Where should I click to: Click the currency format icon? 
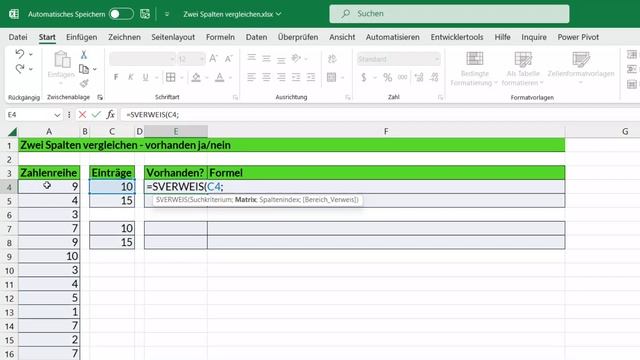[364, 77]
